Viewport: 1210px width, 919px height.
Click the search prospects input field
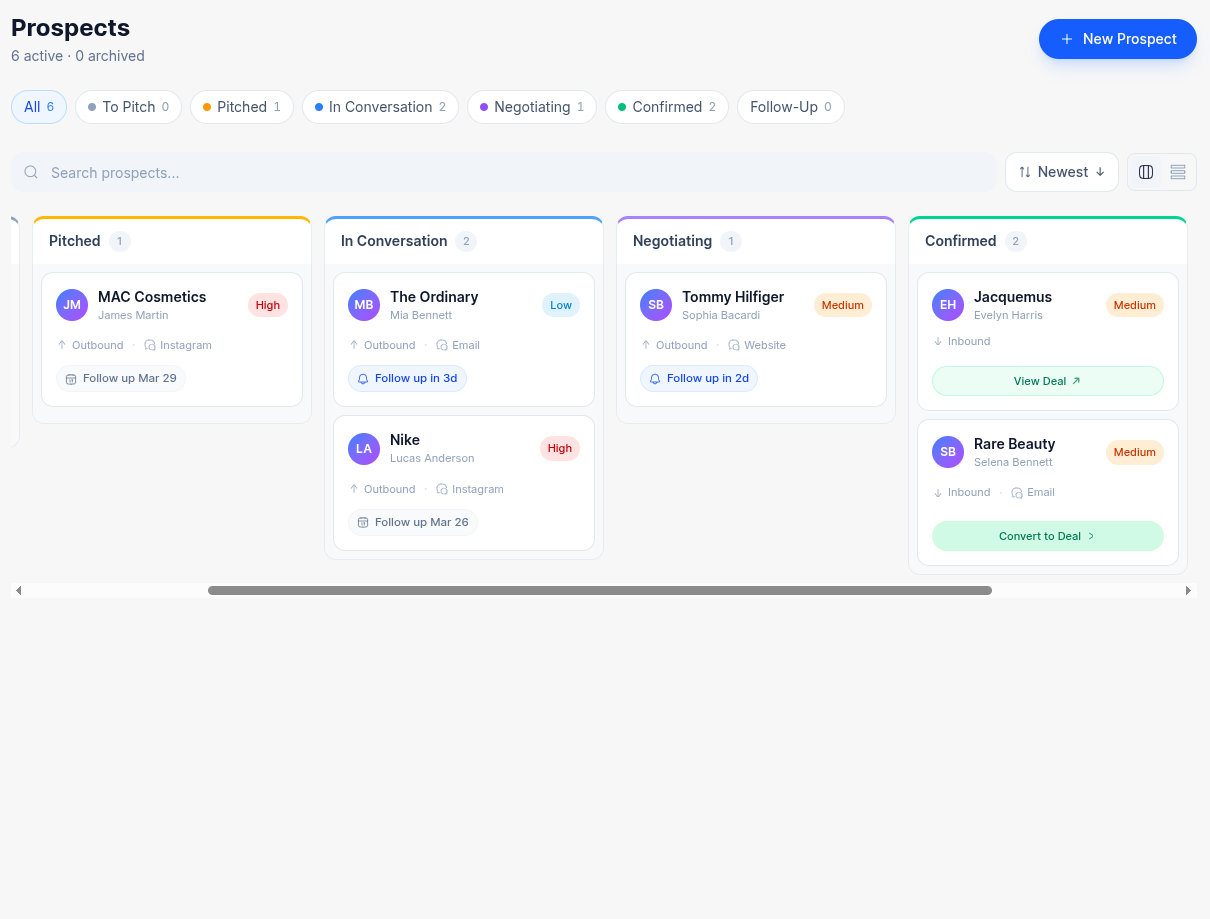coord(500,172)
